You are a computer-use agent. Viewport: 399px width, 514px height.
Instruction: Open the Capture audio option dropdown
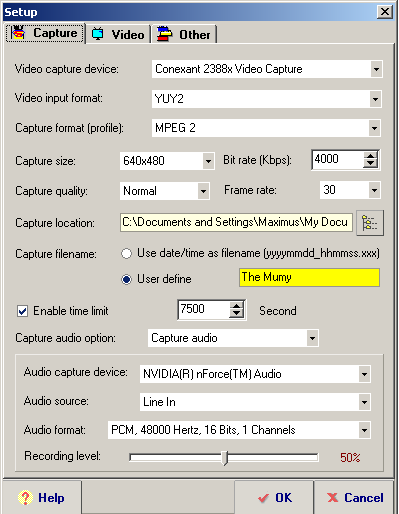(312, 338)
